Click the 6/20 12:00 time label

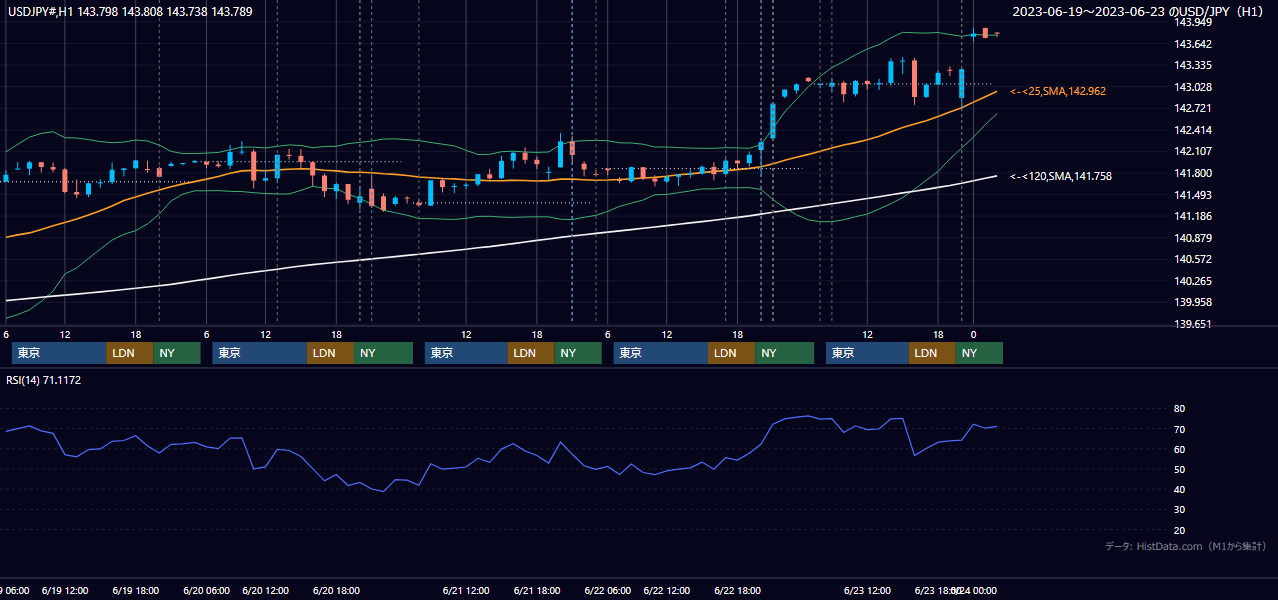pyautogui.click(x=265, y=591)
